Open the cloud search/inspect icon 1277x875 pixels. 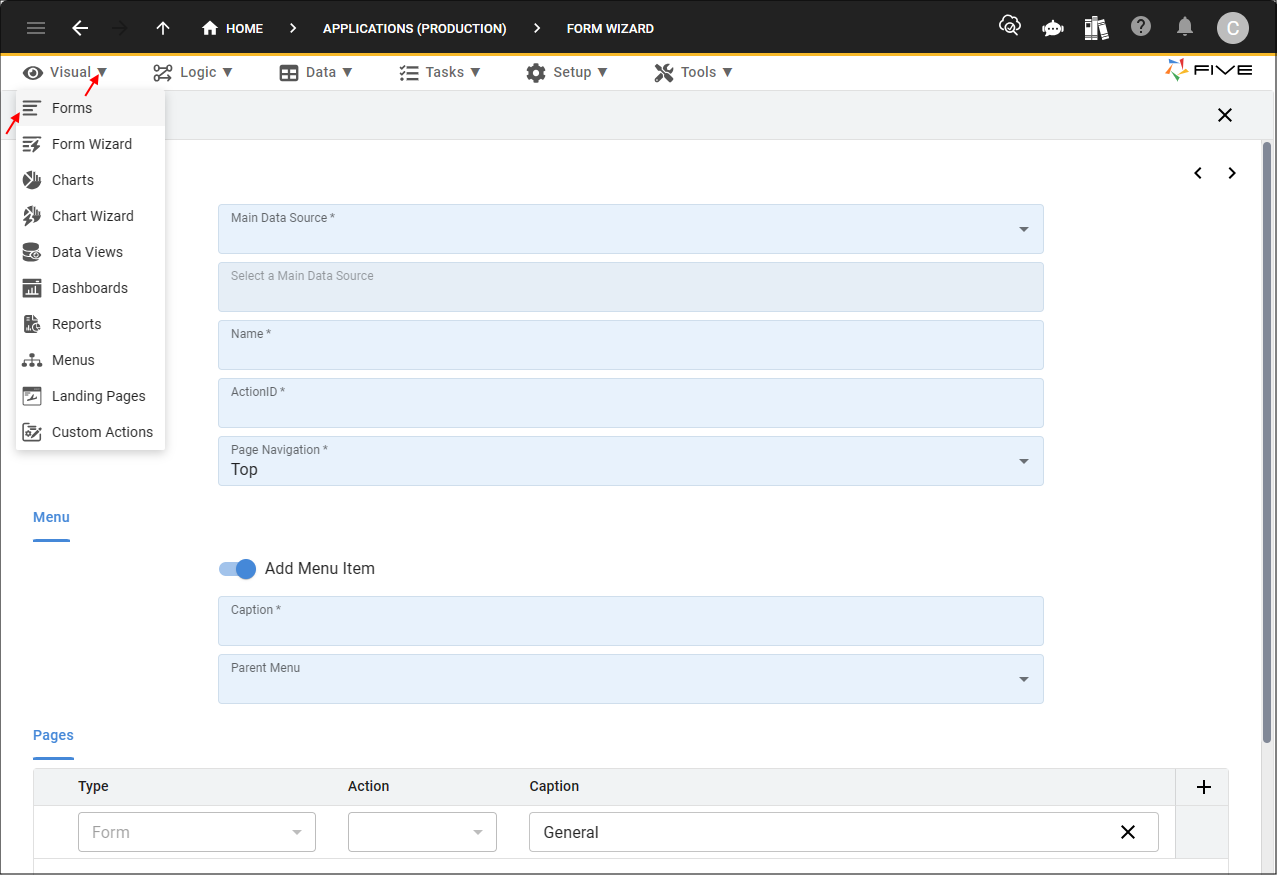(1010, 27)
